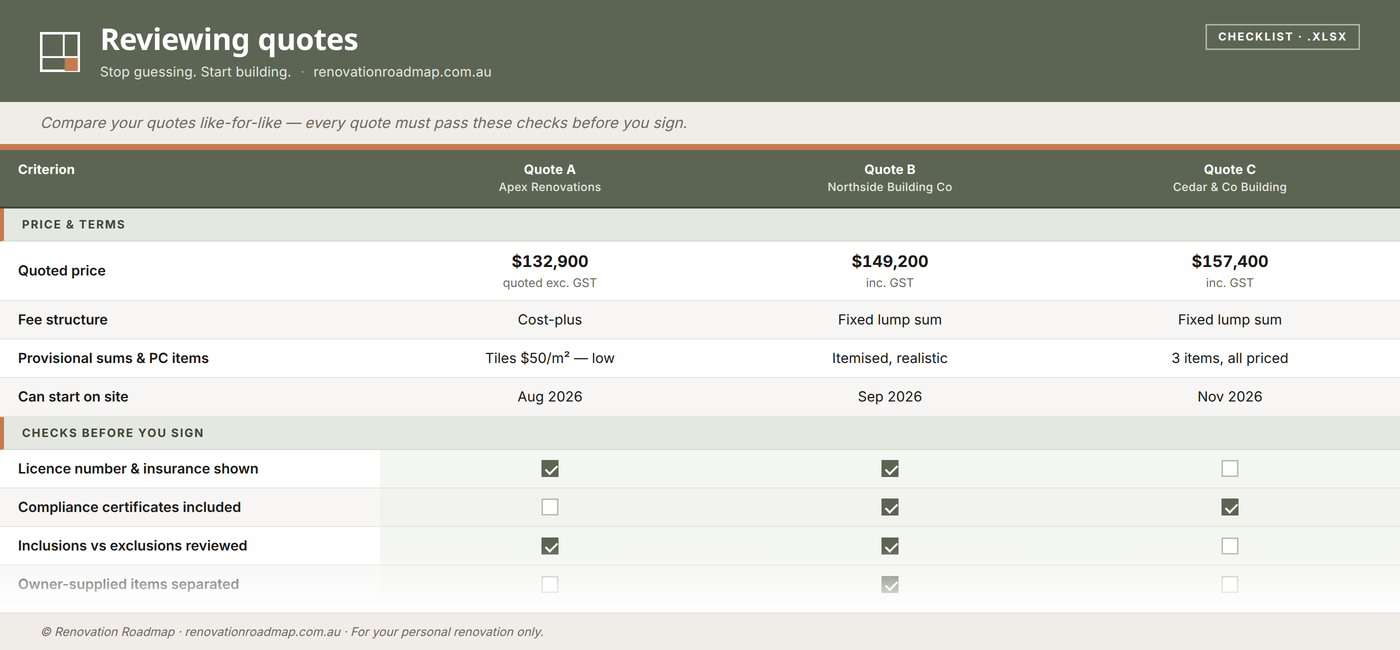The width and height of the screenshot is (1400, 650).
Task: Select the PRICE & TERMS section heading
Action: tap(74, 224)
